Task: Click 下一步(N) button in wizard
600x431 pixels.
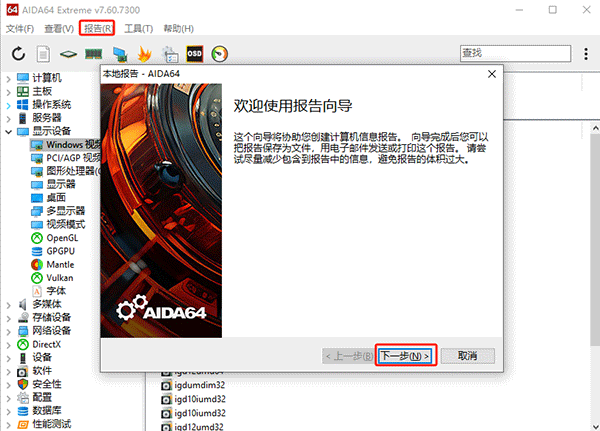Action: click(x=405, y=356)
